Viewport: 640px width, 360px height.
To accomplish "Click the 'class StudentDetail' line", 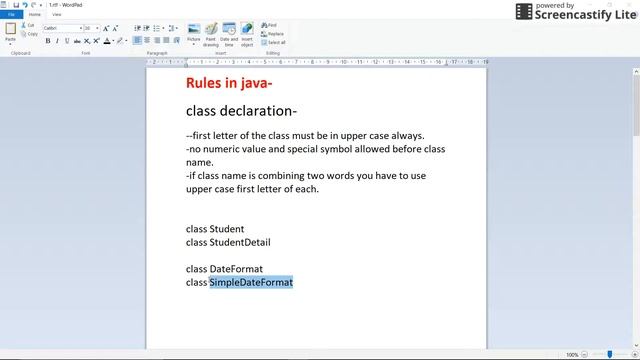I will (x=228, y=242).
